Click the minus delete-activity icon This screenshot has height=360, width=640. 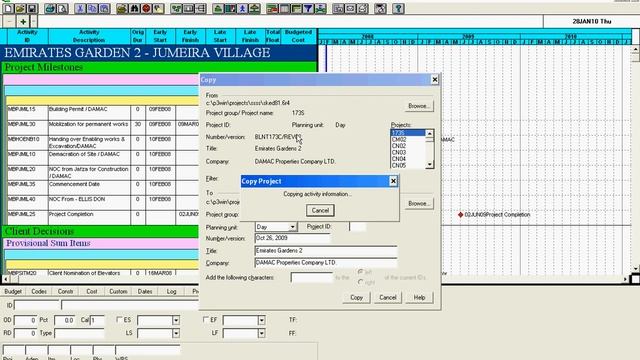pyautogui.click(x=9, y=22)
